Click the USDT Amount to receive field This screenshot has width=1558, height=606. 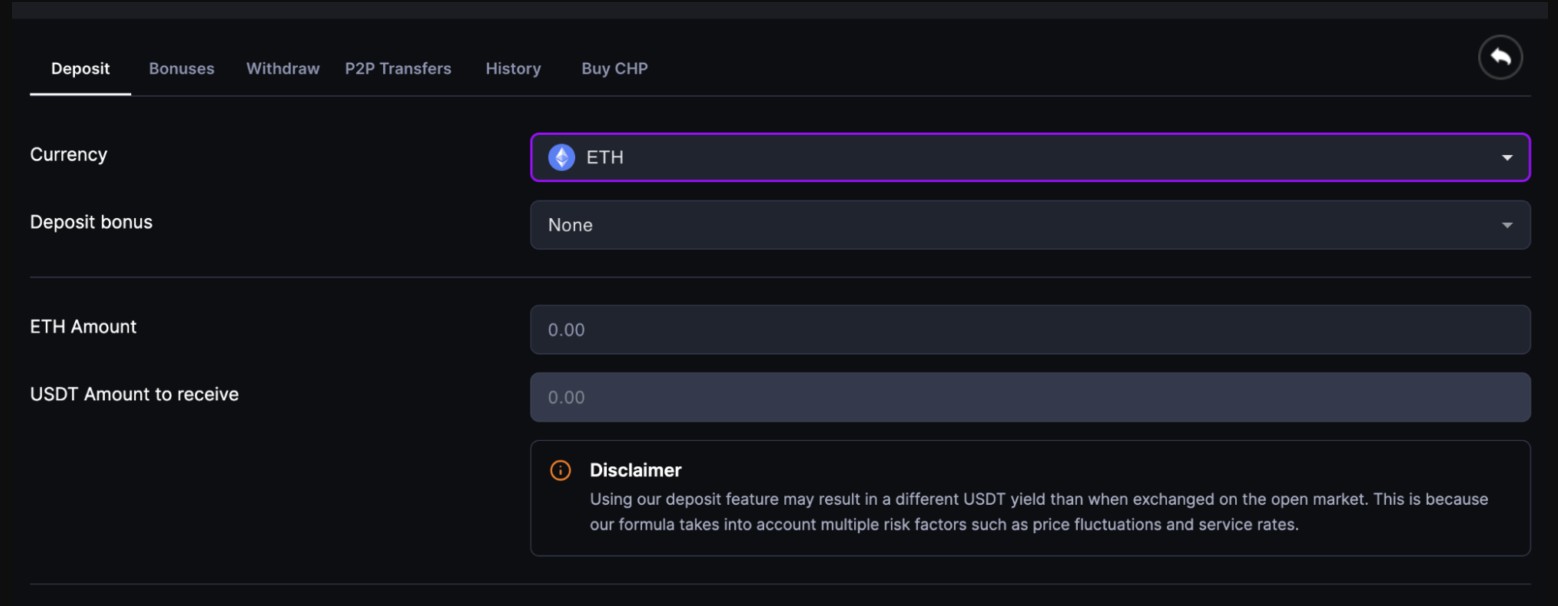[1029, 397]
